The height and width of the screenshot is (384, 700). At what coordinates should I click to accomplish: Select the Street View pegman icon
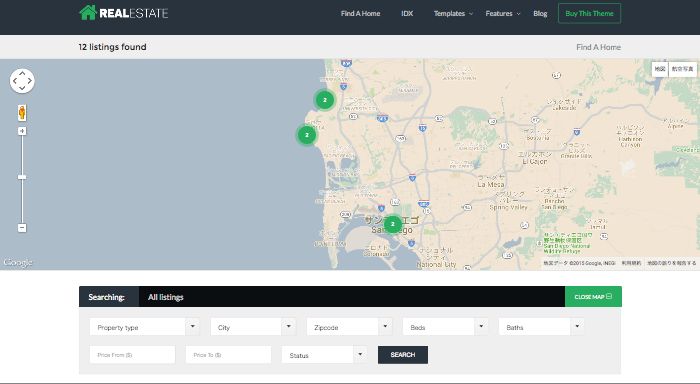coord(22,113)
